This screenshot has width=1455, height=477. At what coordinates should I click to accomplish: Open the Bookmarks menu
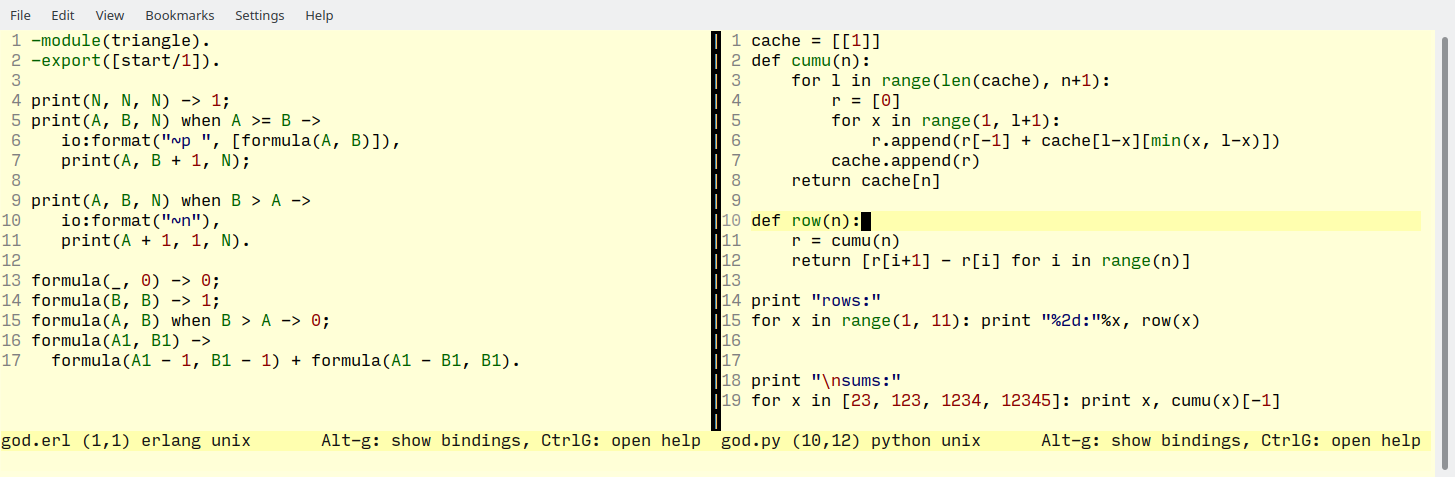click(181, 15)
